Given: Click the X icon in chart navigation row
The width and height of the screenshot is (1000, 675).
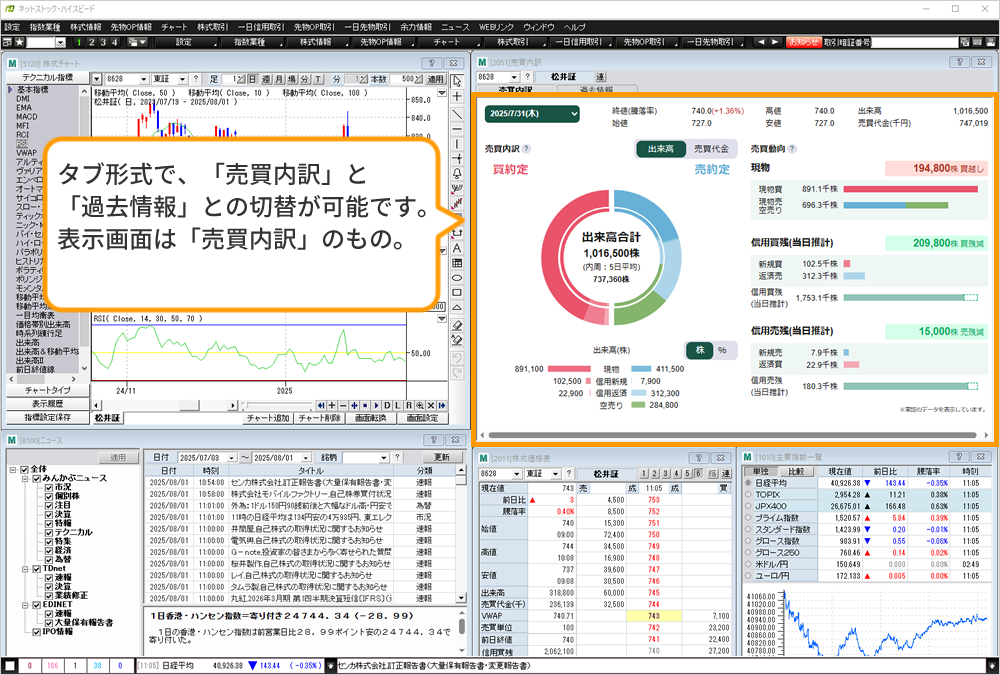Looking at the screenshot, I should [431, 406].
